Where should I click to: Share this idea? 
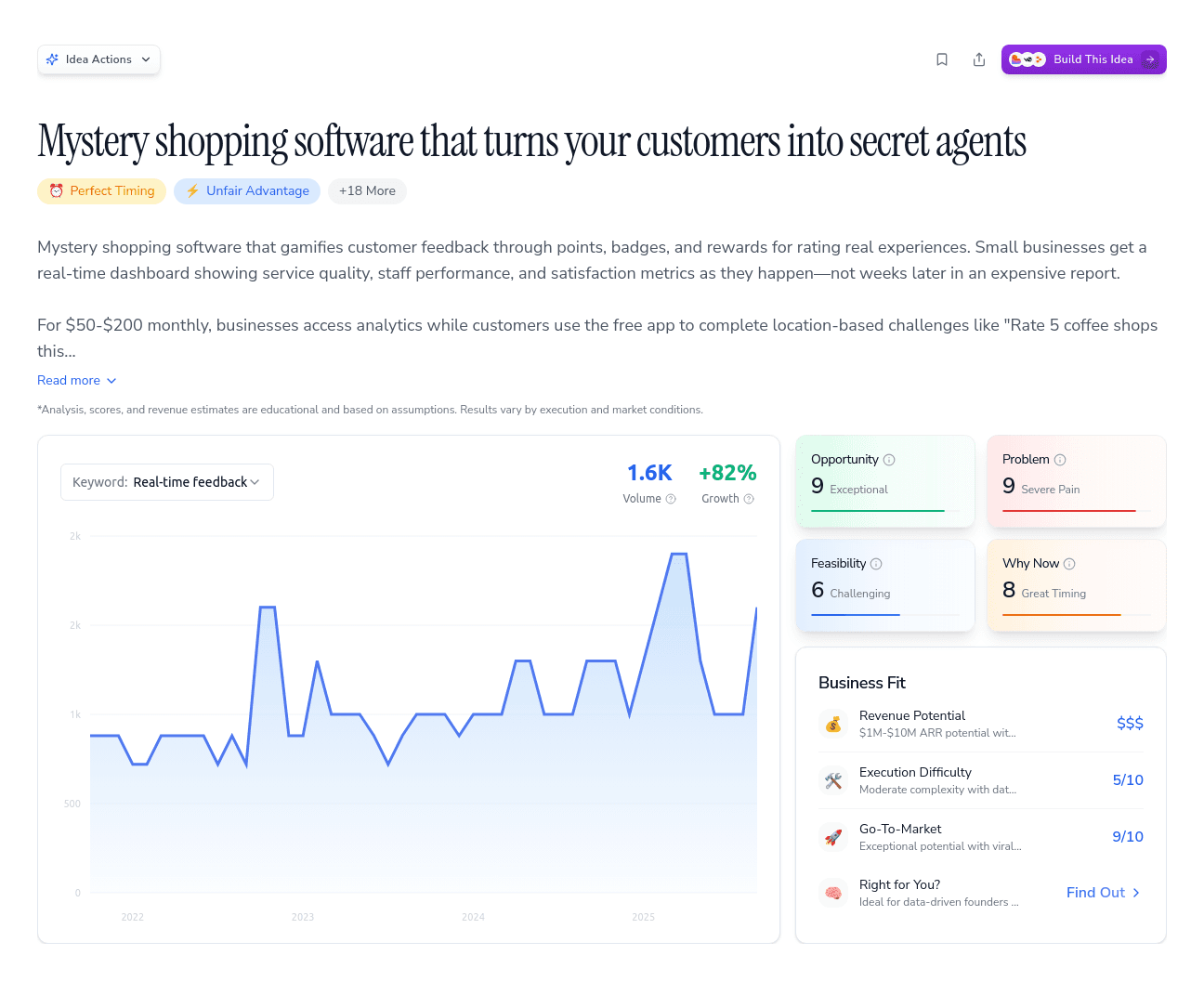[x=979, y=59]
